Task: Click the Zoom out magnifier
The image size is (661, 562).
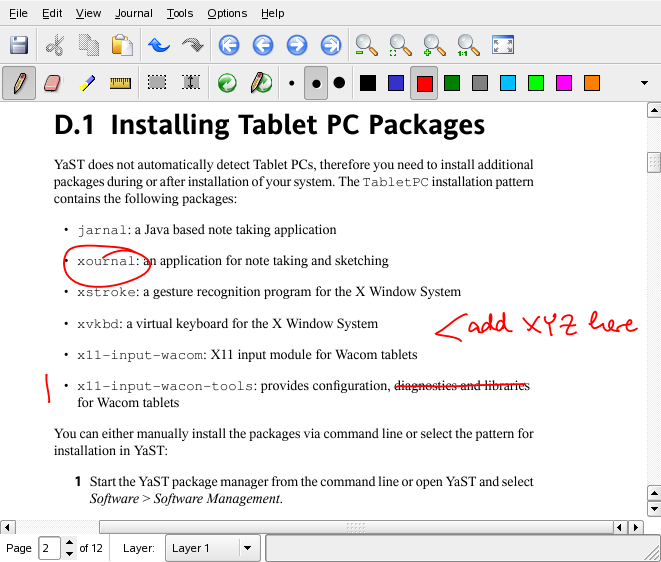Action: [367, 45]
